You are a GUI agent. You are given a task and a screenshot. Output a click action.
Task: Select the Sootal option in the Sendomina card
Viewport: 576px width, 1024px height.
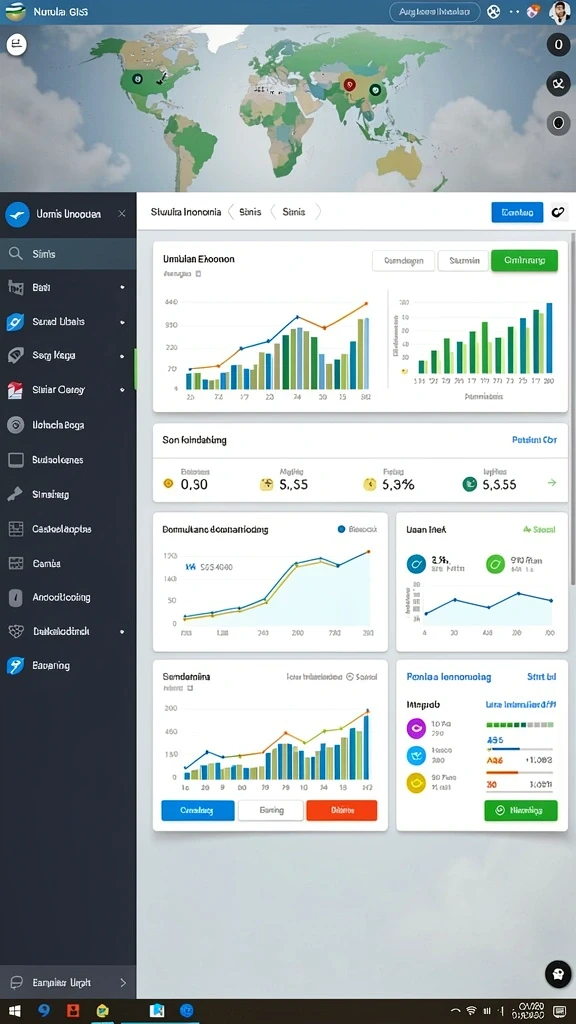(x=362, y=677)
